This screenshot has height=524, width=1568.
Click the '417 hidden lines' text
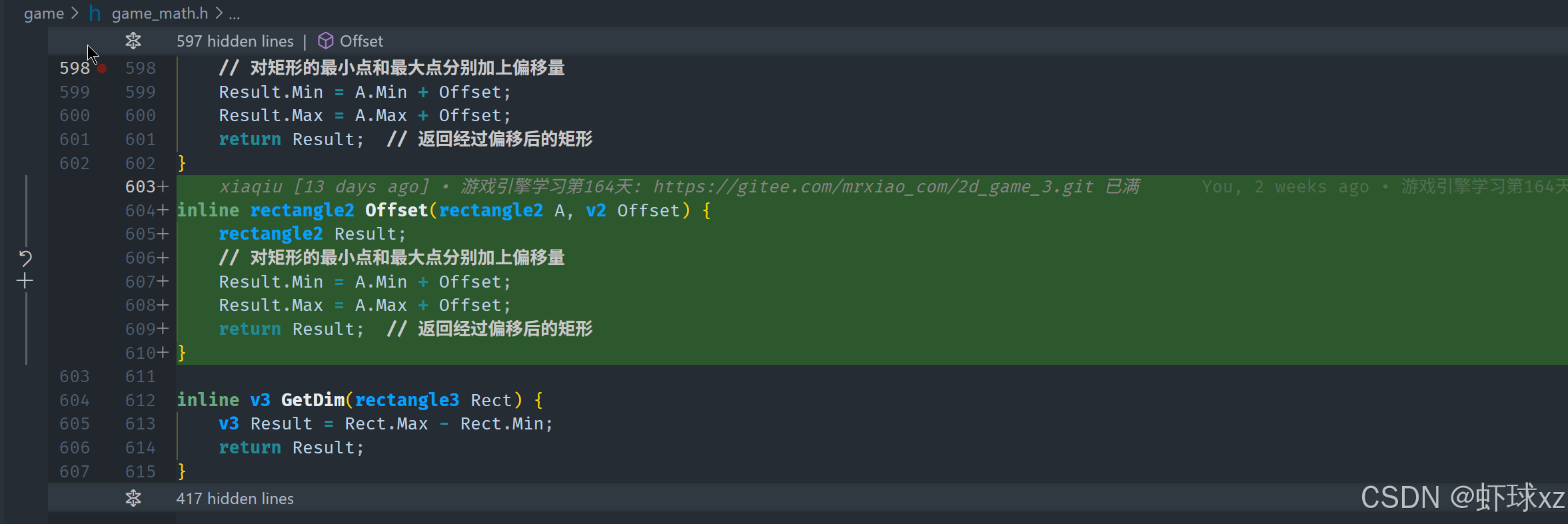point(235,499)
